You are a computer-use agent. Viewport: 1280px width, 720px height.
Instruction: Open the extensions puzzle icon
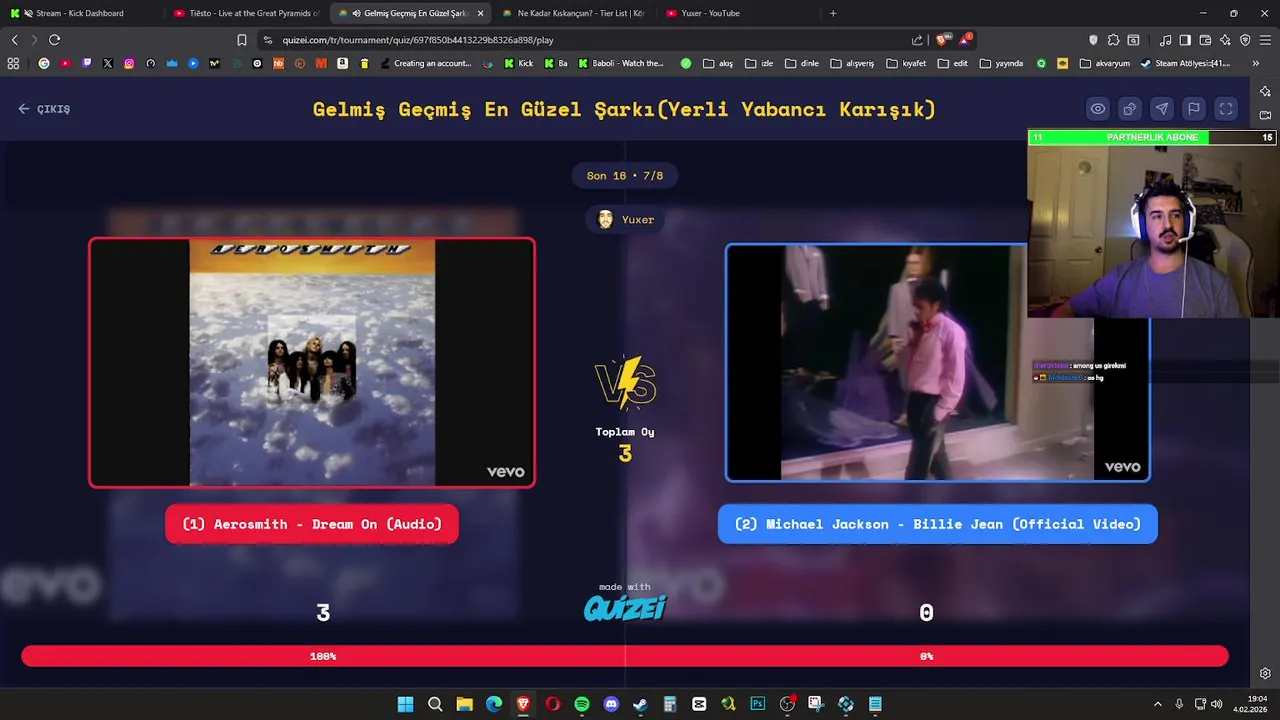(x=1113, y=40)
